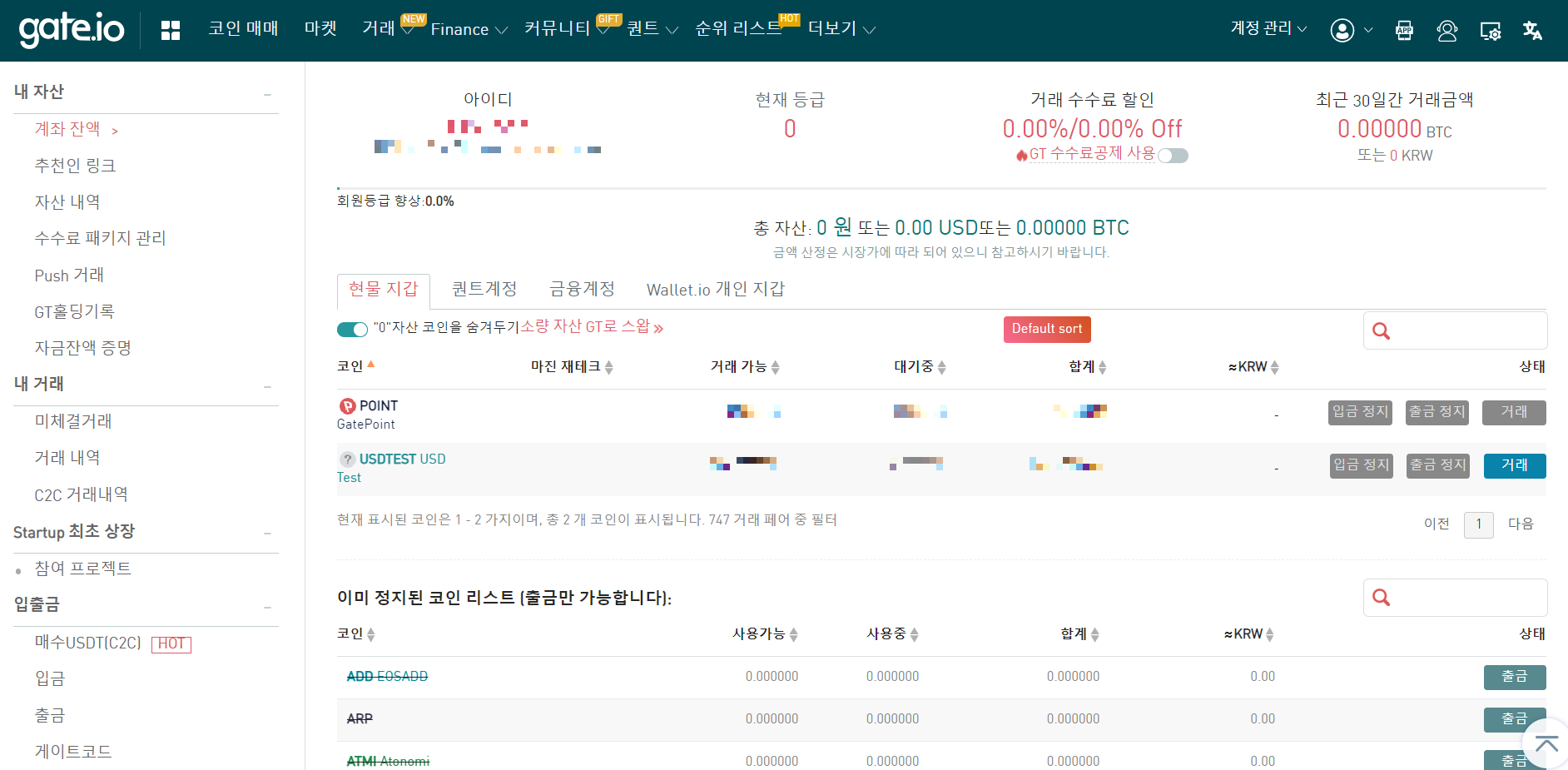Focus the suspended coin search field
Viewport: 1568px width, 770px height.
point(1456,598)
